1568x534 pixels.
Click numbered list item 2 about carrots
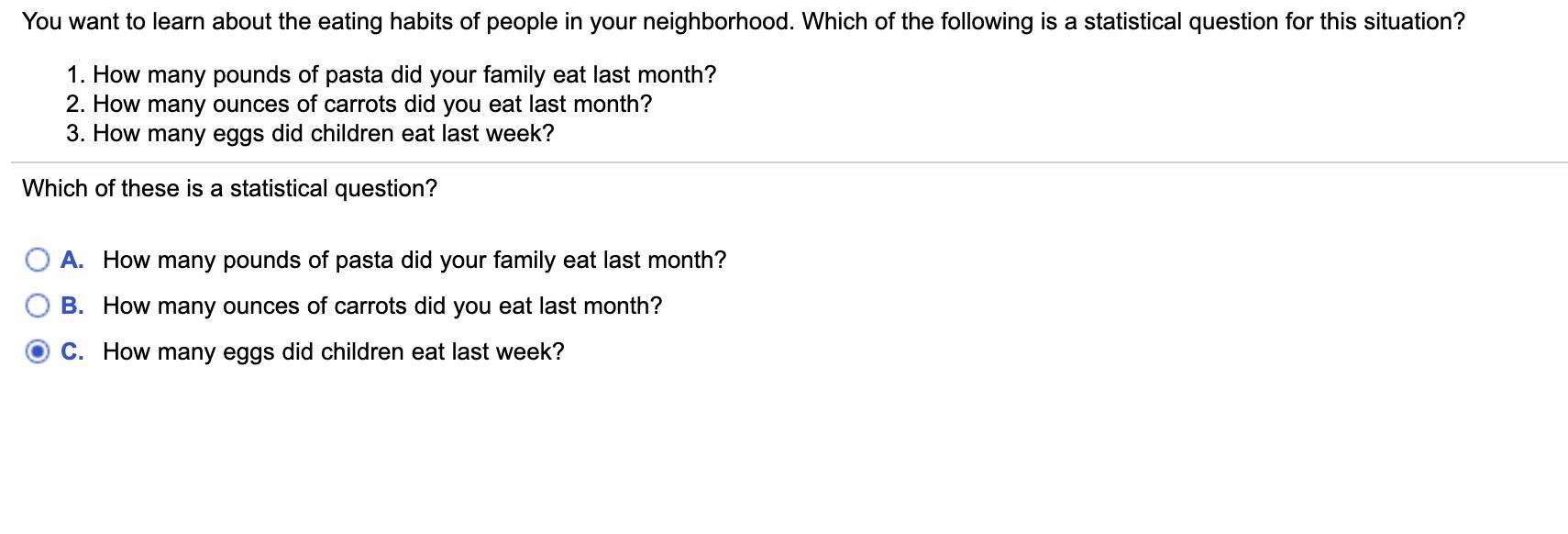pos(359,105)
